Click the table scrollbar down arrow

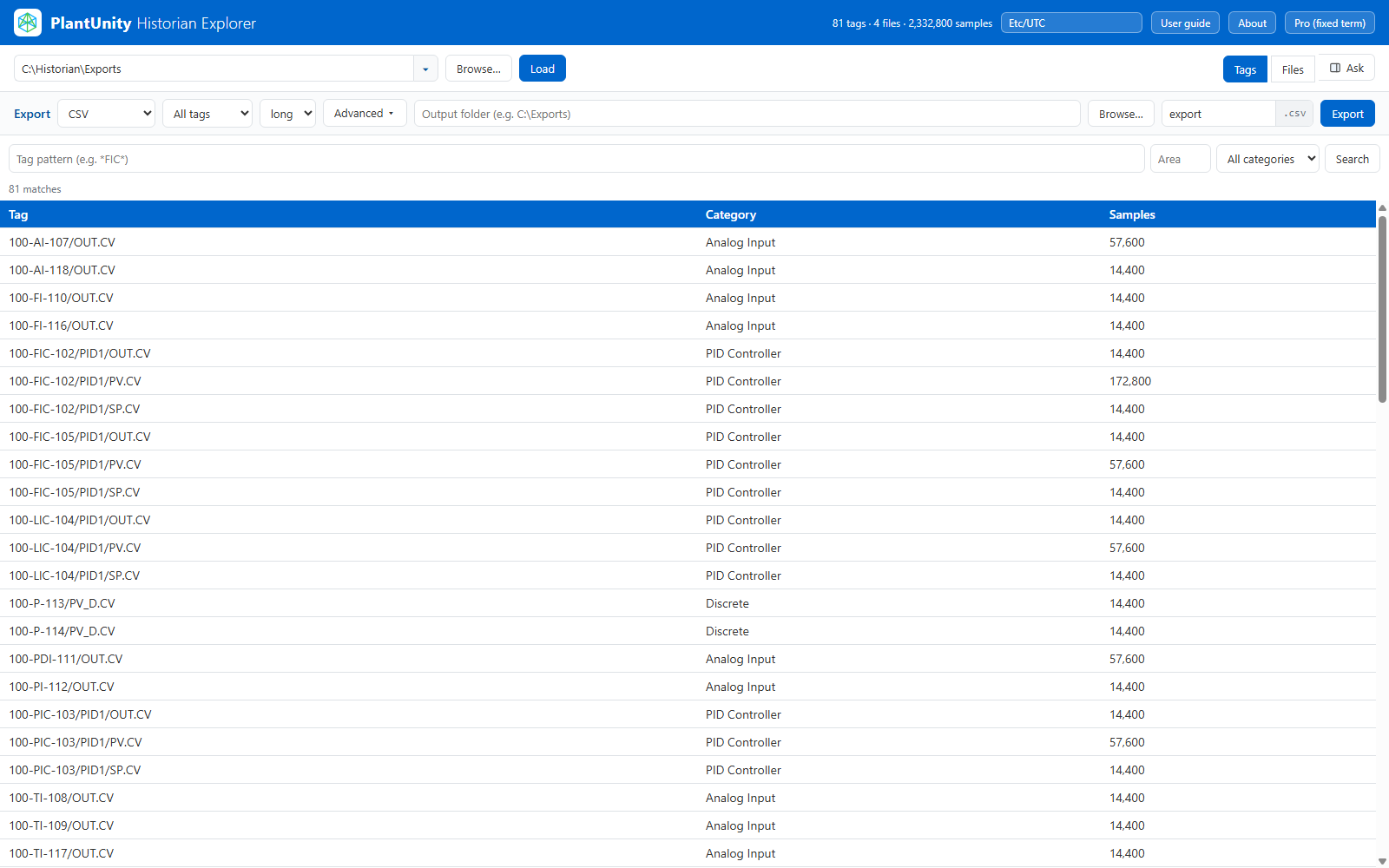[x=1382, y=861]
